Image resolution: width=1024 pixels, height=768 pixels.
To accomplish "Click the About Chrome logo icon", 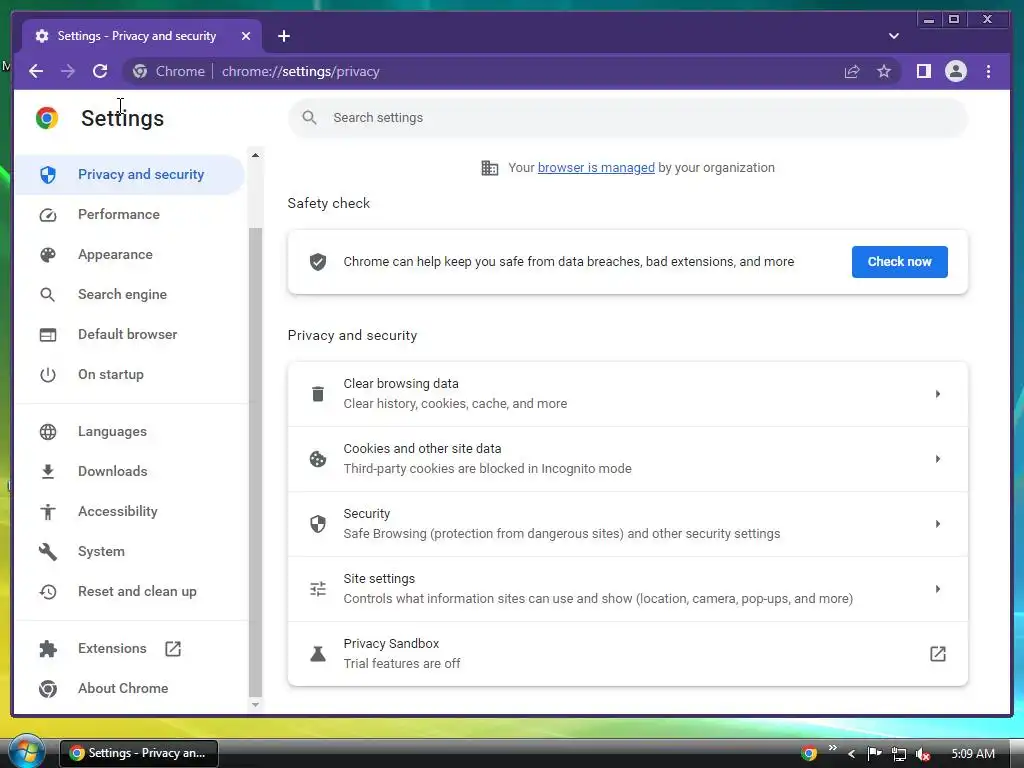I will point(48,689).
